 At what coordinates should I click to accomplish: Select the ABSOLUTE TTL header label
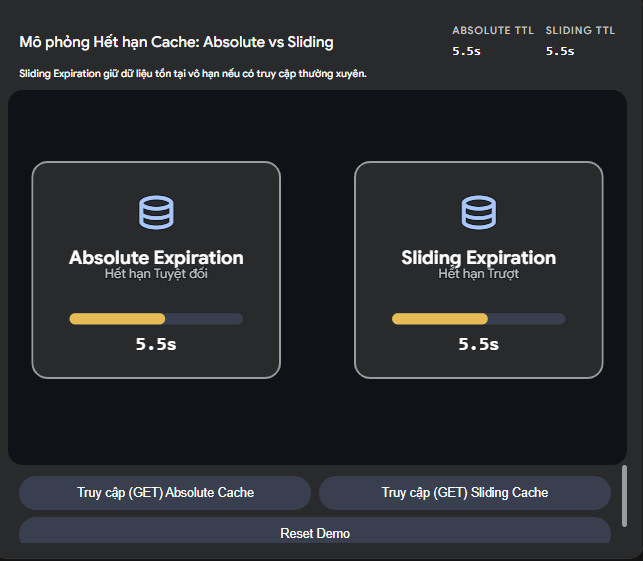tap(493, 31)
